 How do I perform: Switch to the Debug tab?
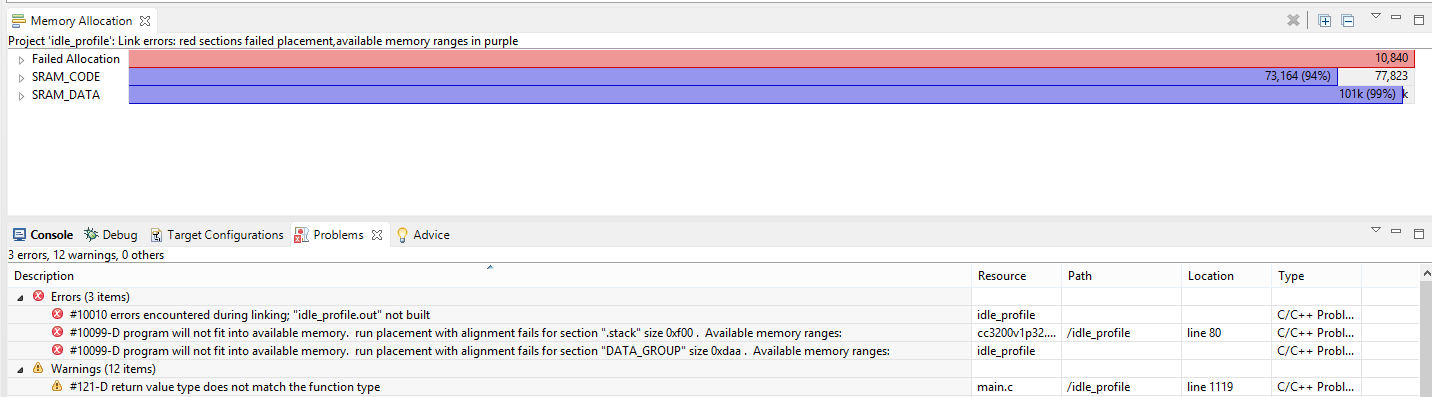(x=111, y=235)
